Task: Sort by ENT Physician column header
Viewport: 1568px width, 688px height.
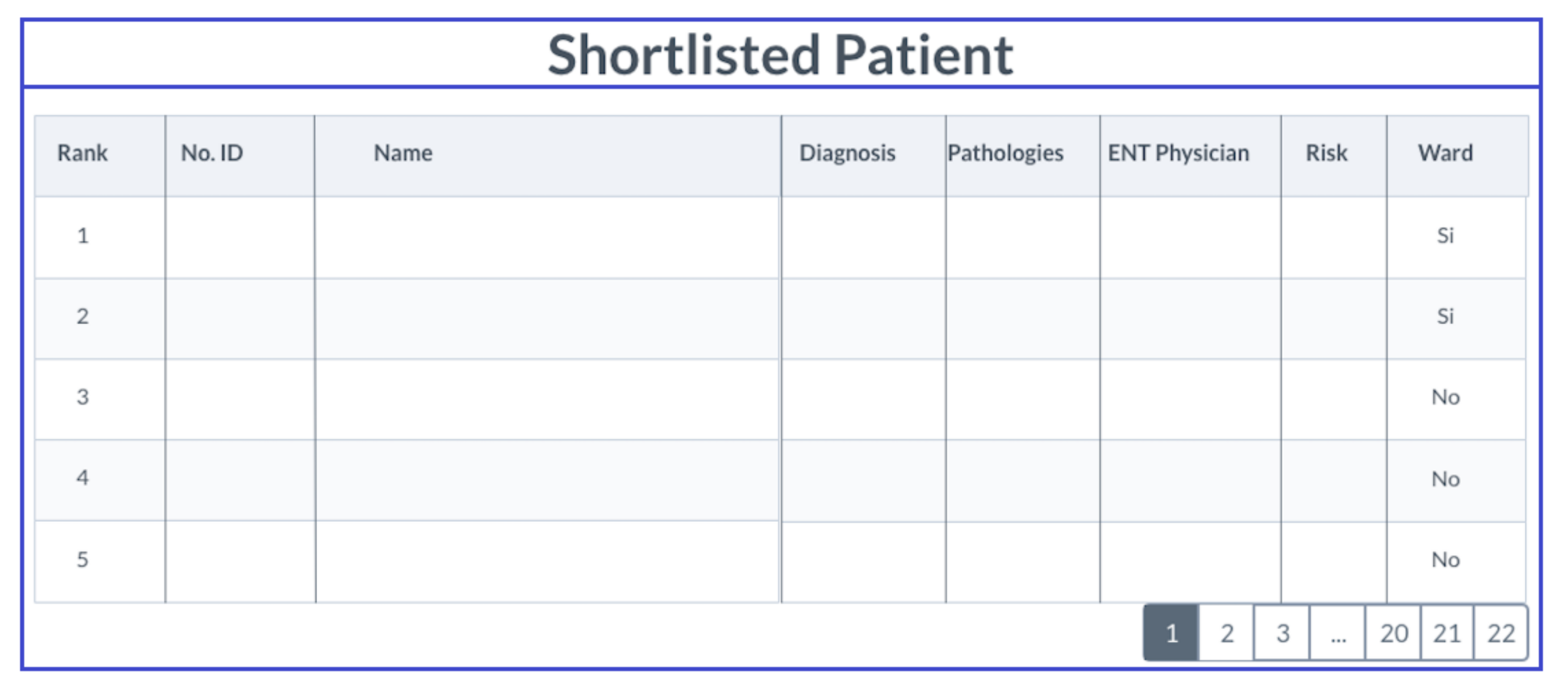Action: 1178,153
